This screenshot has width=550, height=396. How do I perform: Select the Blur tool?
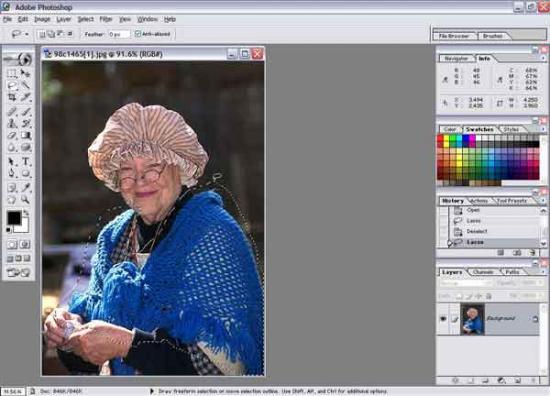tap(12, 148)
